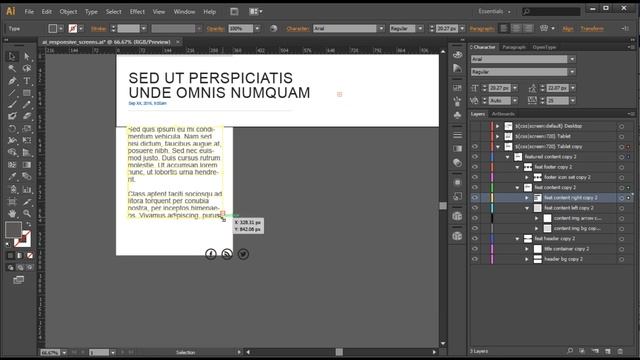640x360 pixels.
Task: Collapse the Tablet copy layer
Action: pos(498,147)
